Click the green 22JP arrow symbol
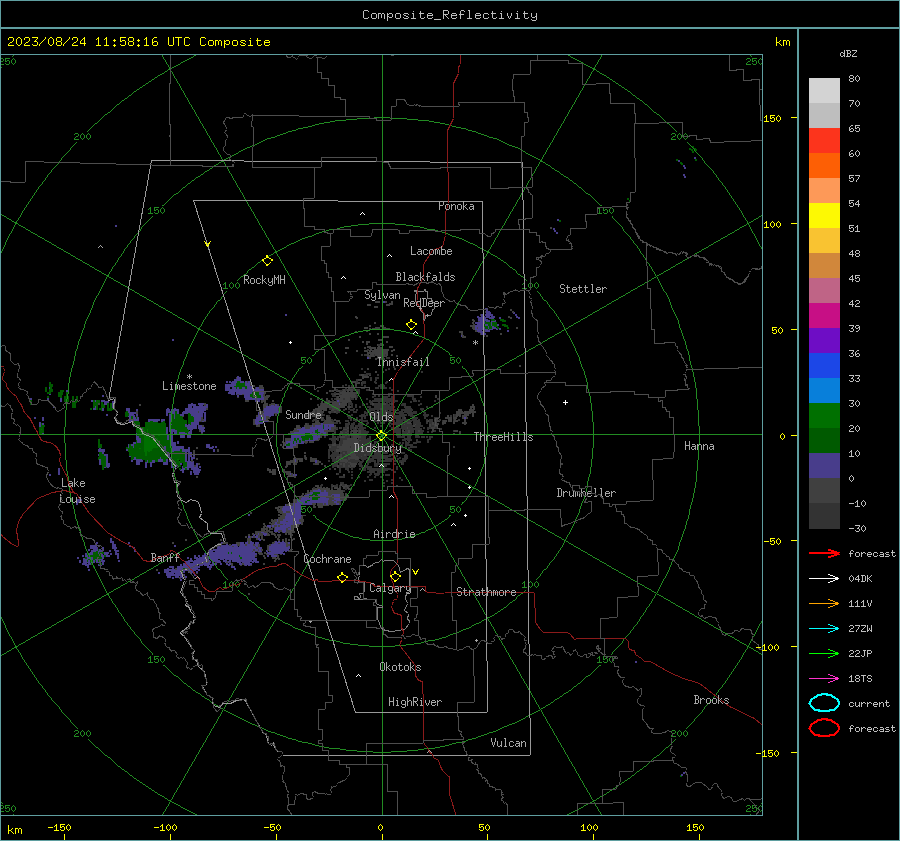Image resolution: width=900 pixels, height=841 pixels. click(x=824, y=653)
